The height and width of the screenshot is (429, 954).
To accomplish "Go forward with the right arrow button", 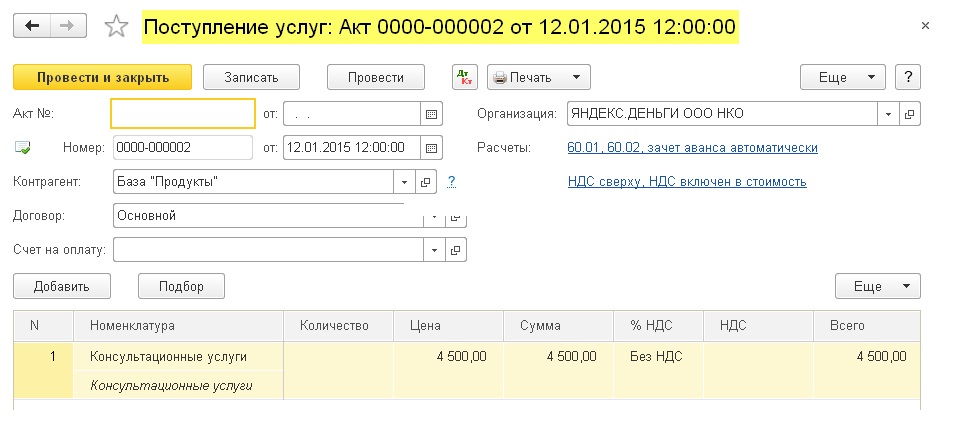I will (x=68, y=26).
